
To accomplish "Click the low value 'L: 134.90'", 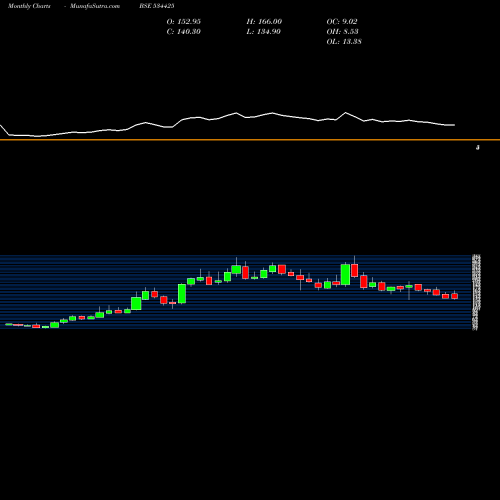I will (264, 32).
